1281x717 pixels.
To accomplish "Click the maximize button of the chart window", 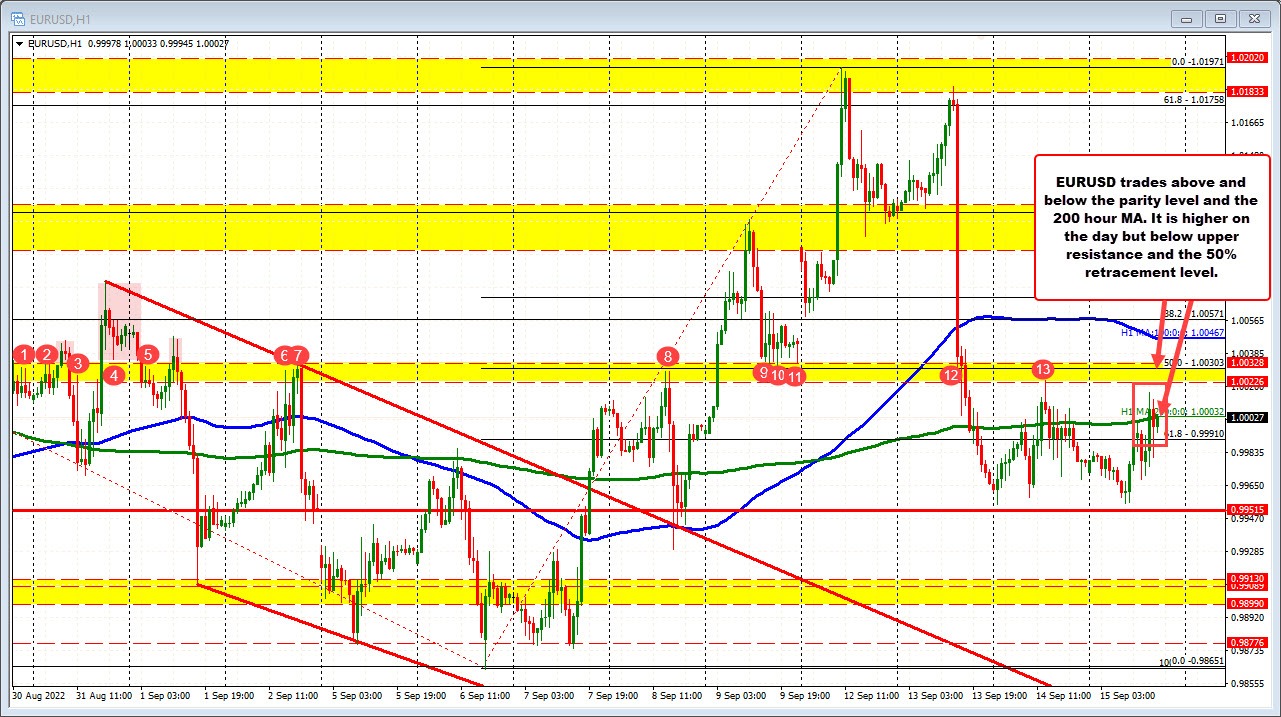I will [x=1219, y=18].
